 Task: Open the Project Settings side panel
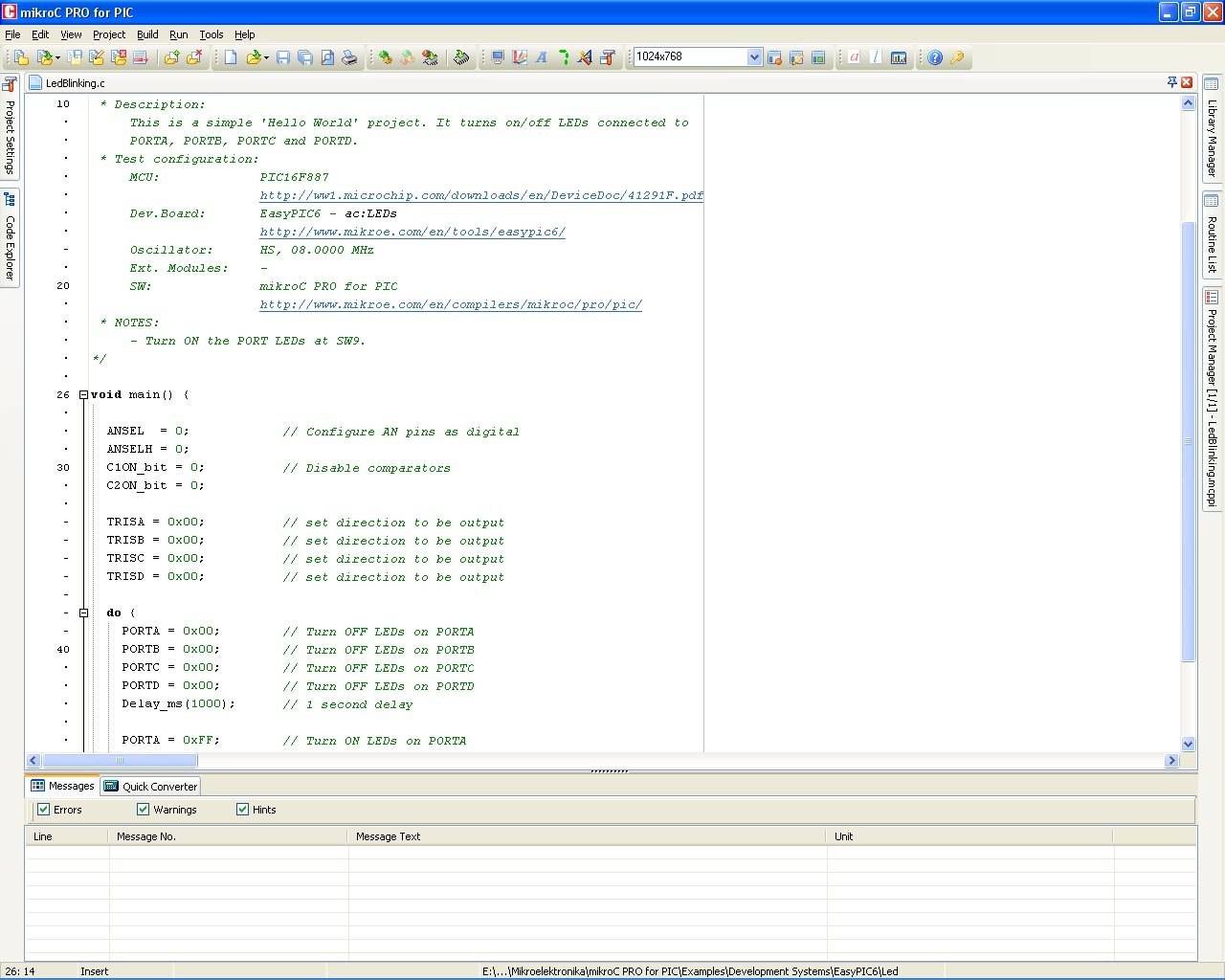click(10, 126)
